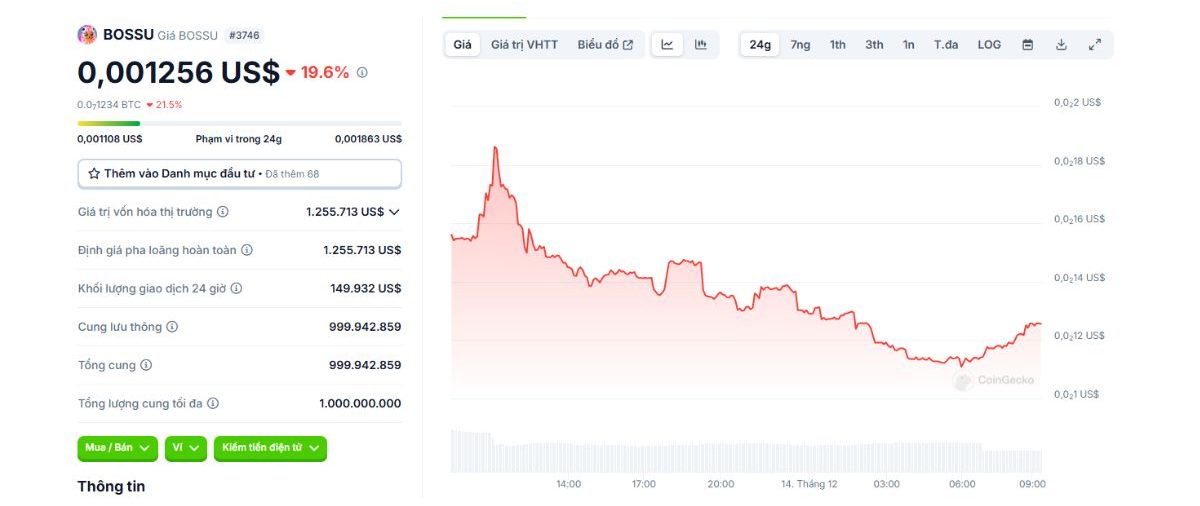Open the Biểu đồ external chart link
This screenshot has height=506, width=1200.
point(605,45)
